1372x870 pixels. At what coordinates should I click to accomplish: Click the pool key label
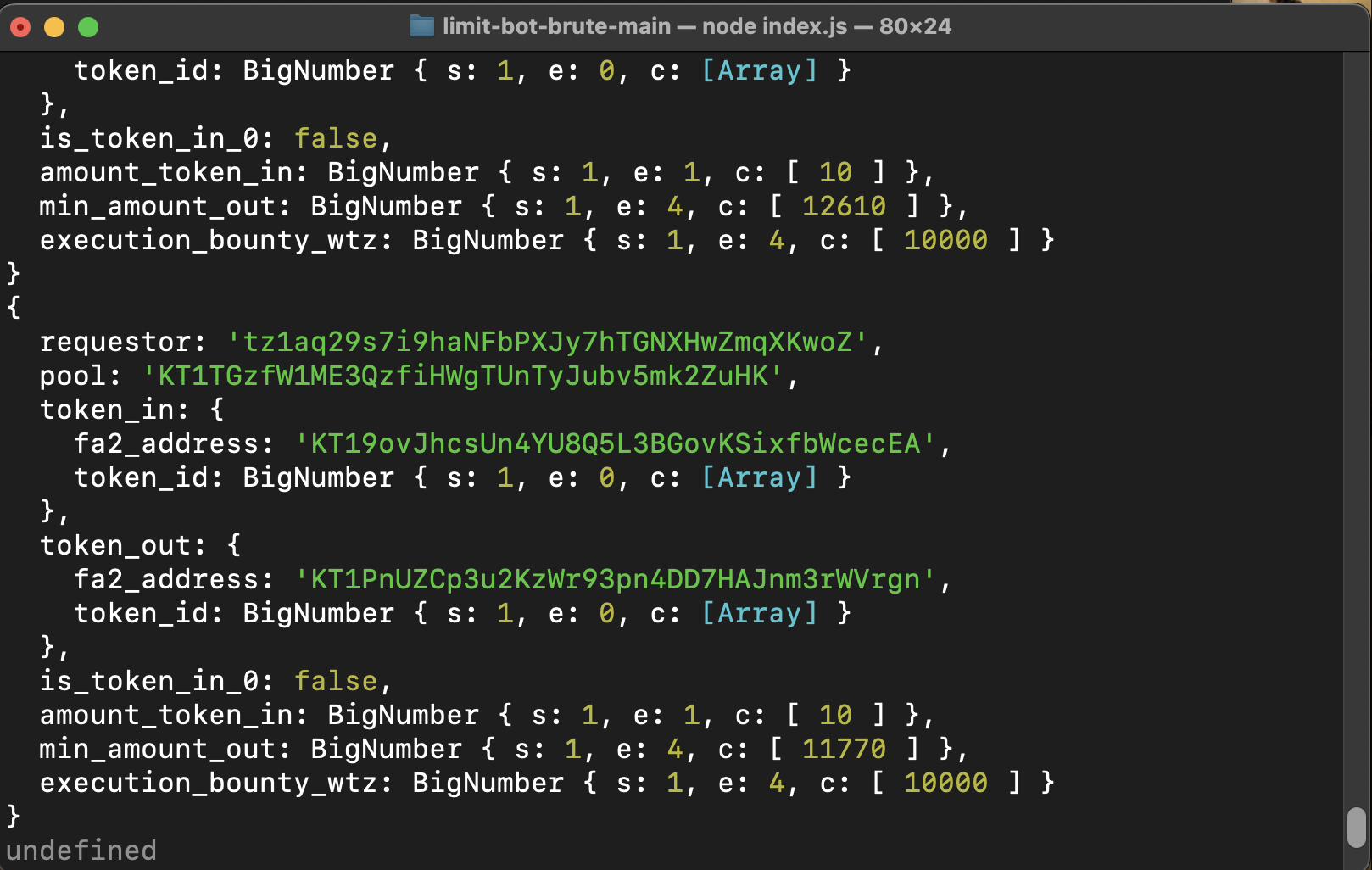click(73, 376)
